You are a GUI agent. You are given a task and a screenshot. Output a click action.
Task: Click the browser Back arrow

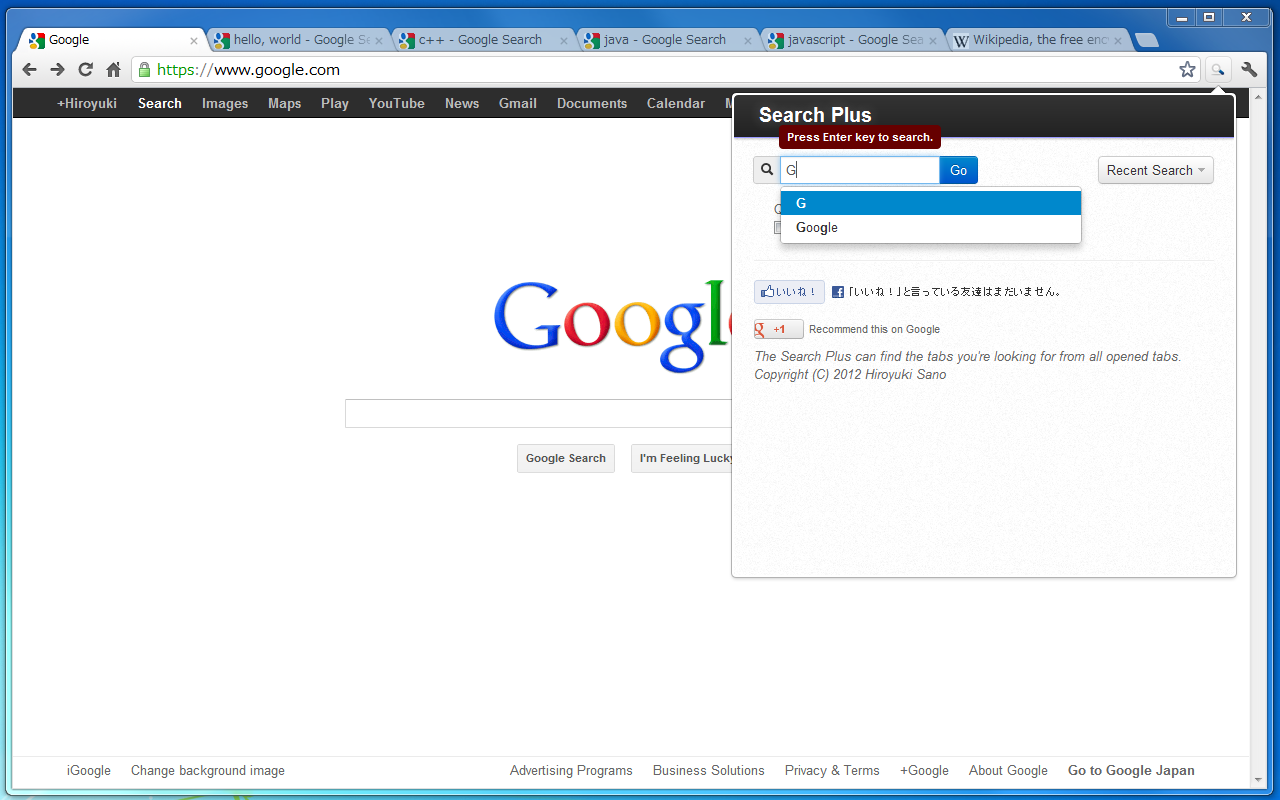coord(29,69)
